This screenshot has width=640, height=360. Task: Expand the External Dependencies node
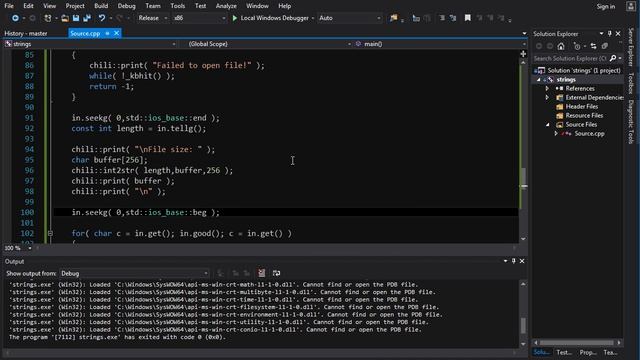coord(547,98)
